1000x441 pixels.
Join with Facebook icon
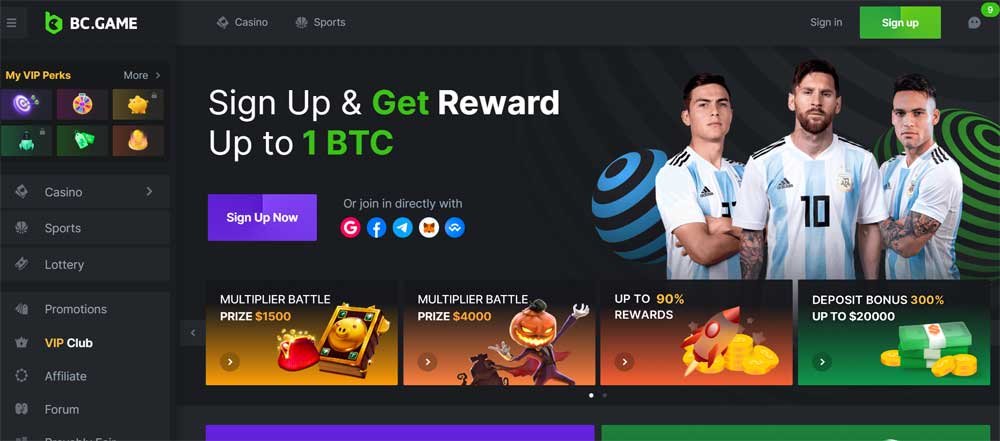[376, 227]
